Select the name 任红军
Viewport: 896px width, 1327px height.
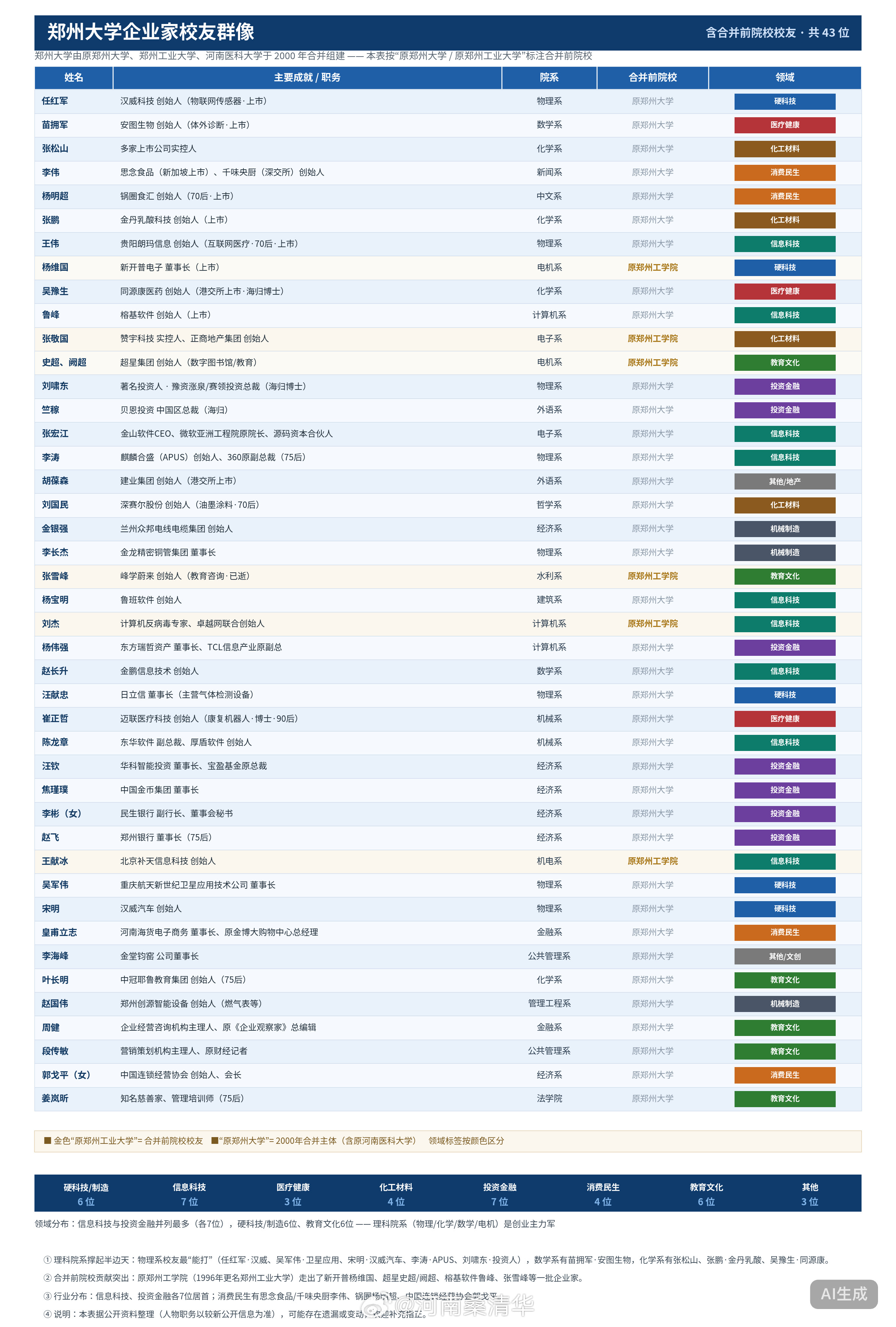point(55,101)
